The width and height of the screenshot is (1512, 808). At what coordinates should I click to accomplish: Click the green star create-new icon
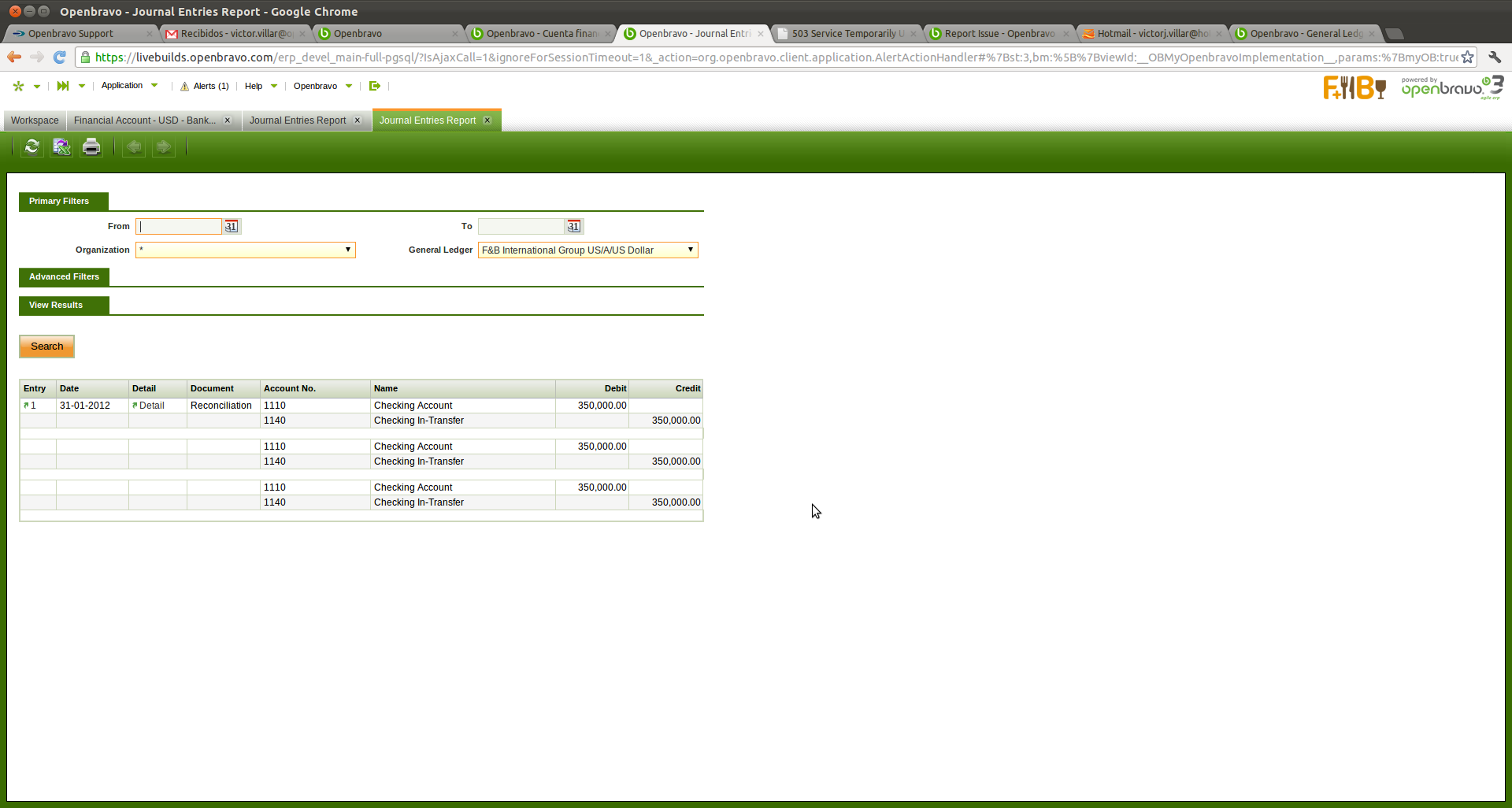tap(19, 86)
